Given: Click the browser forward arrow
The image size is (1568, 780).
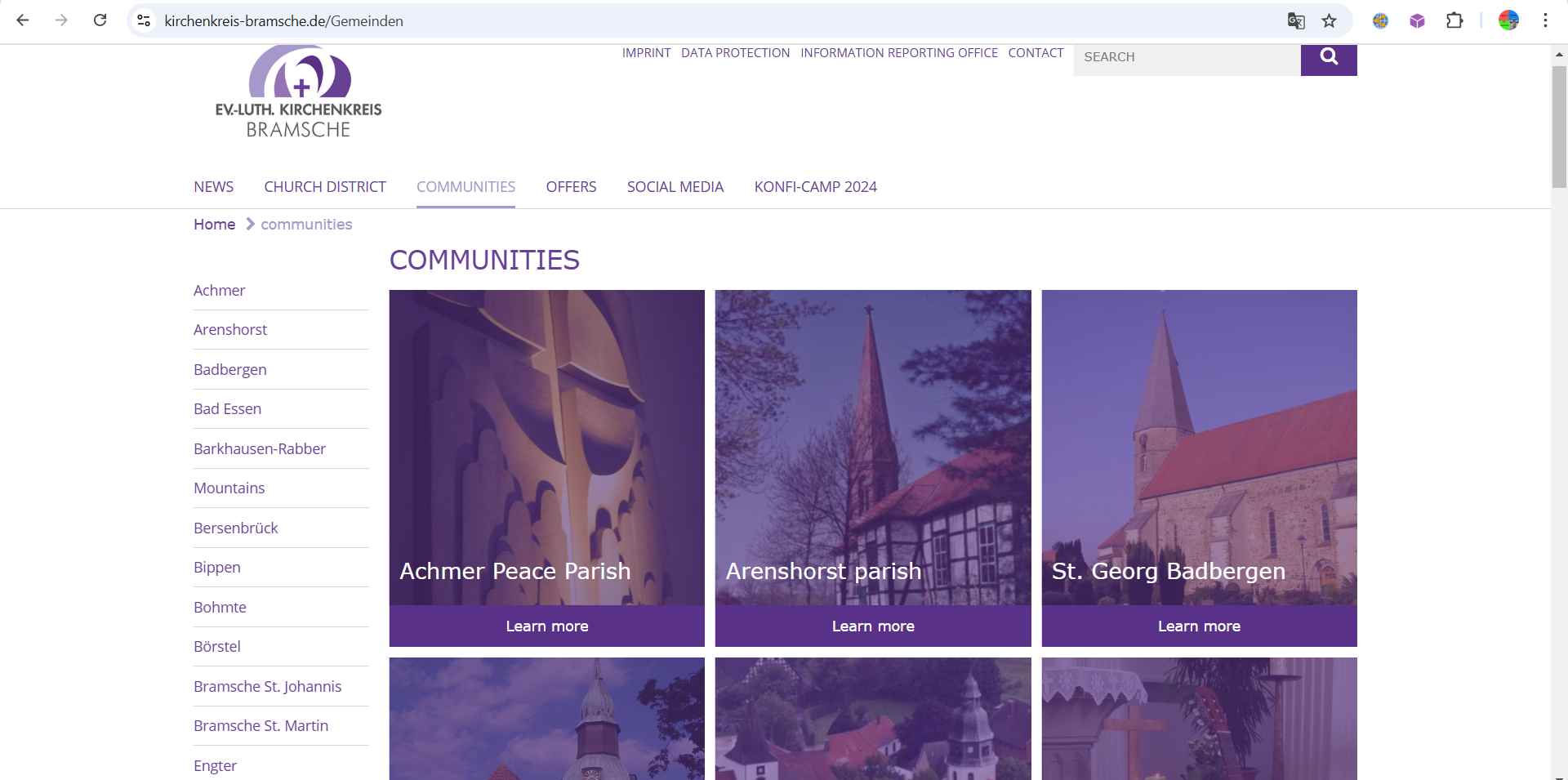Looking at the screenshot, I should [x=61, y=20].
